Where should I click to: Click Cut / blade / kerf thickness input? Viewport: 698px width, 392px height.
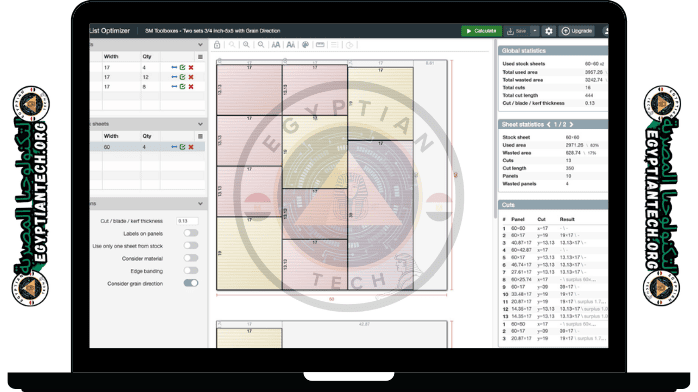[187, 221]
